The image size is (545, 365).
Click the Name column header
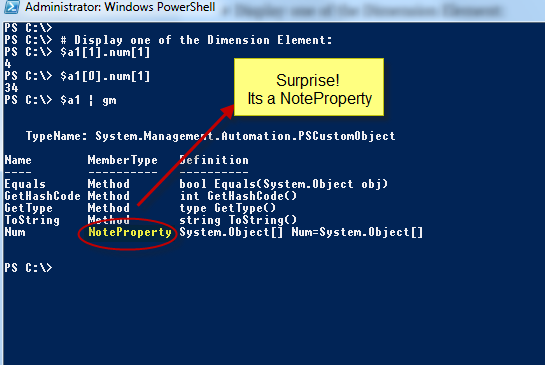18,160
